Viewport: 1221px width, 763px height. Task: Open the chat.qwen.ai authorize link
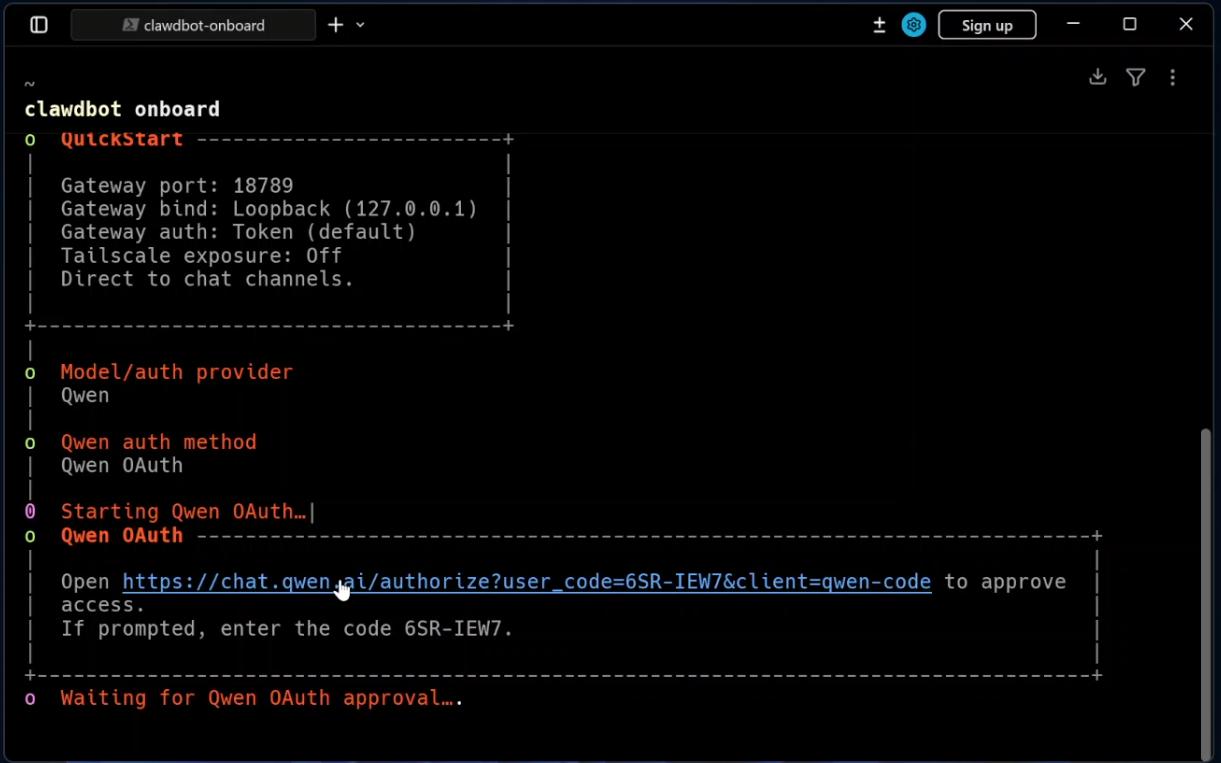(526, 582)
